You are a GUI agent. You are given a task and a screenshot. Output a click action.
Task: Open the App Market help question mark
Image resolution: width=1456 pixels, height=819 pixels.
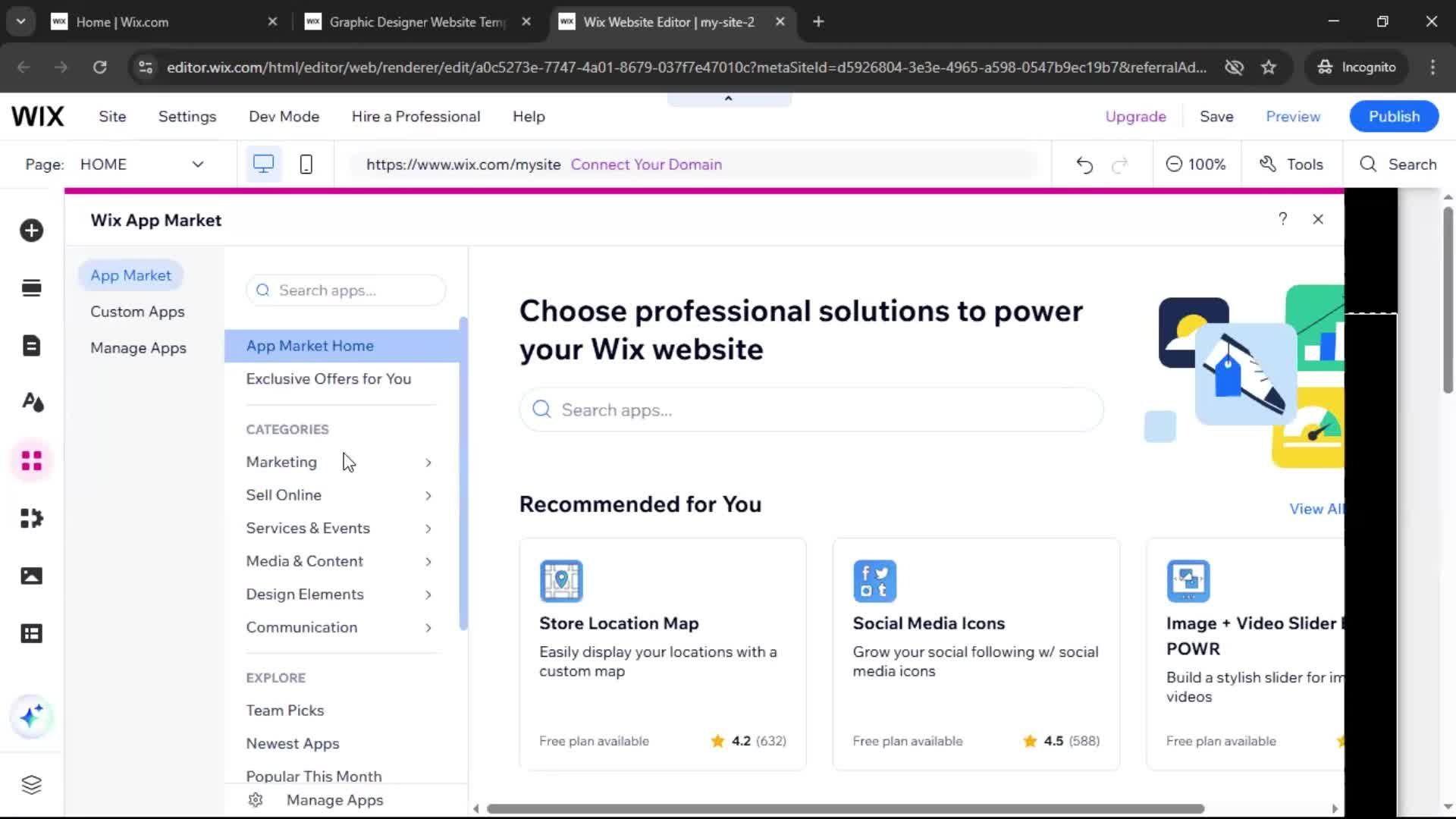pos(1283,219)
